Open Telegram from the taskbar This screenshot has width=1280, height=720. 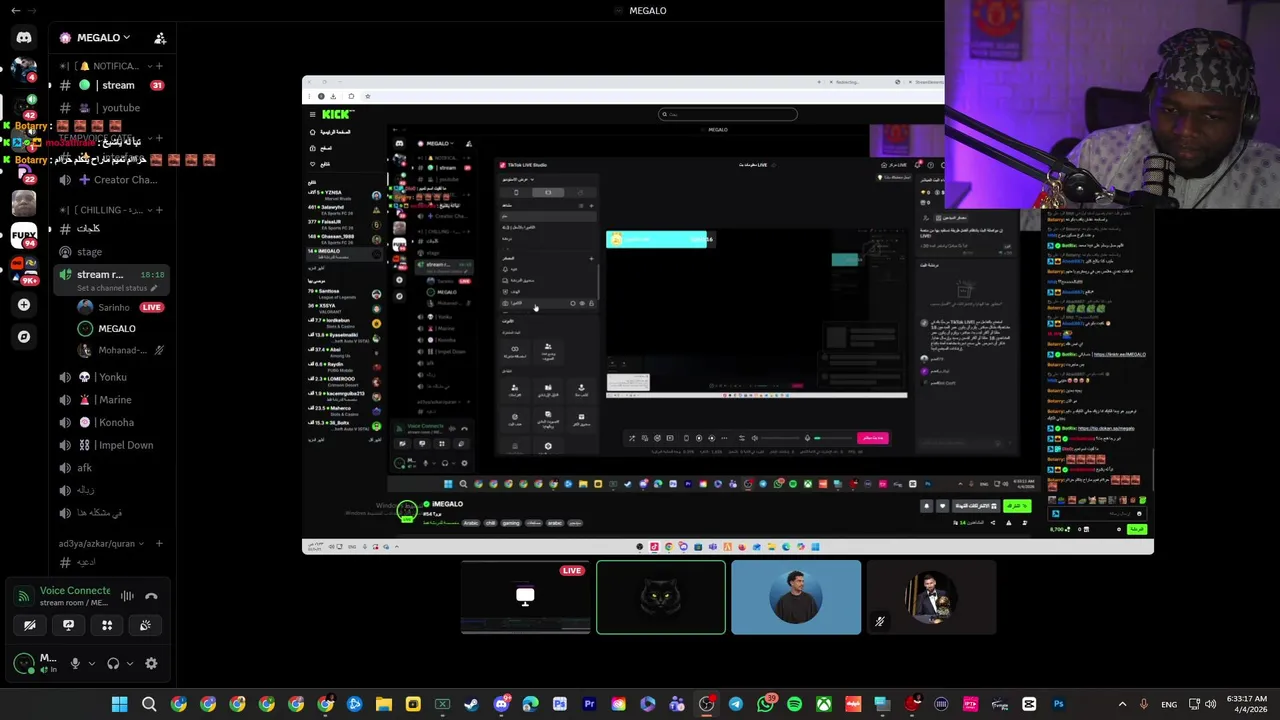pyautogui.click(x=736, y=704)
